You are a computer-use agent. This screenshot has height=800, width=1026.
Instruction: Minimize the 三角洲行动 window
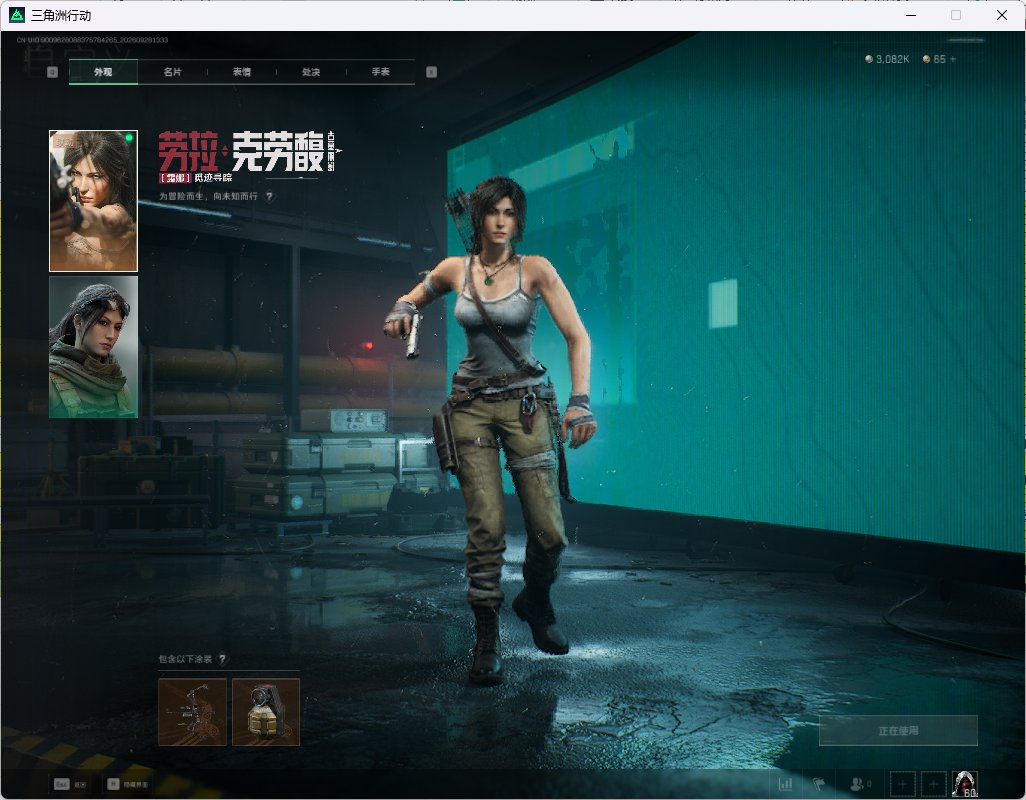pyautogui.click(x=911, y=15)
